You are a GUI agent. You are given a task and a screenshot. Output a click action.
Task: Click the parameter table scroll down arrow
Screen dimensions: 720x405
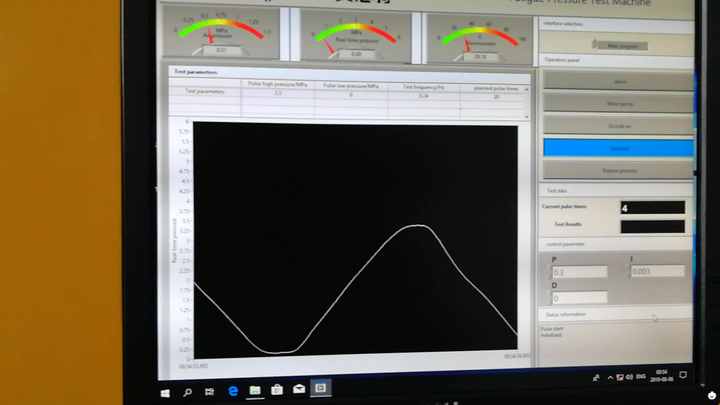pyautogui.click(x=526, y=118)
